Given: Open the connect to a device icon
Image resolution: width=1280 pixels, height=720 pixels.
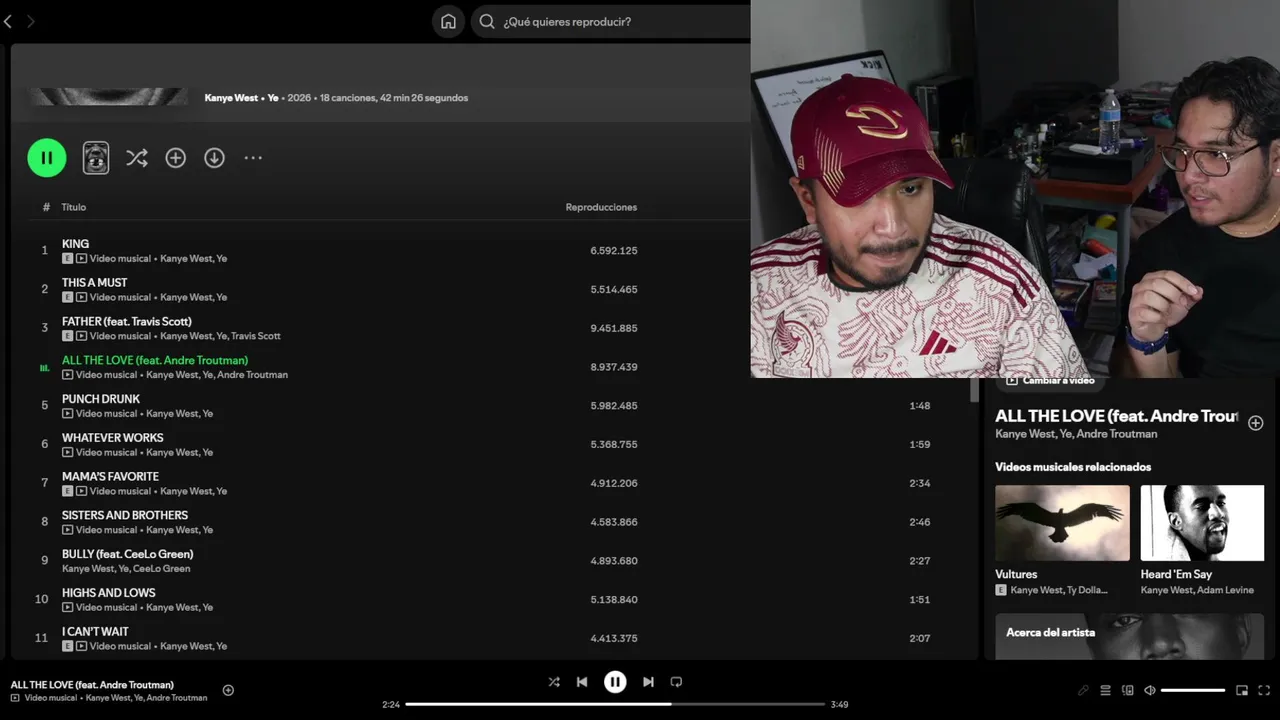Looking at the screenshot, I should (1128, 690).
